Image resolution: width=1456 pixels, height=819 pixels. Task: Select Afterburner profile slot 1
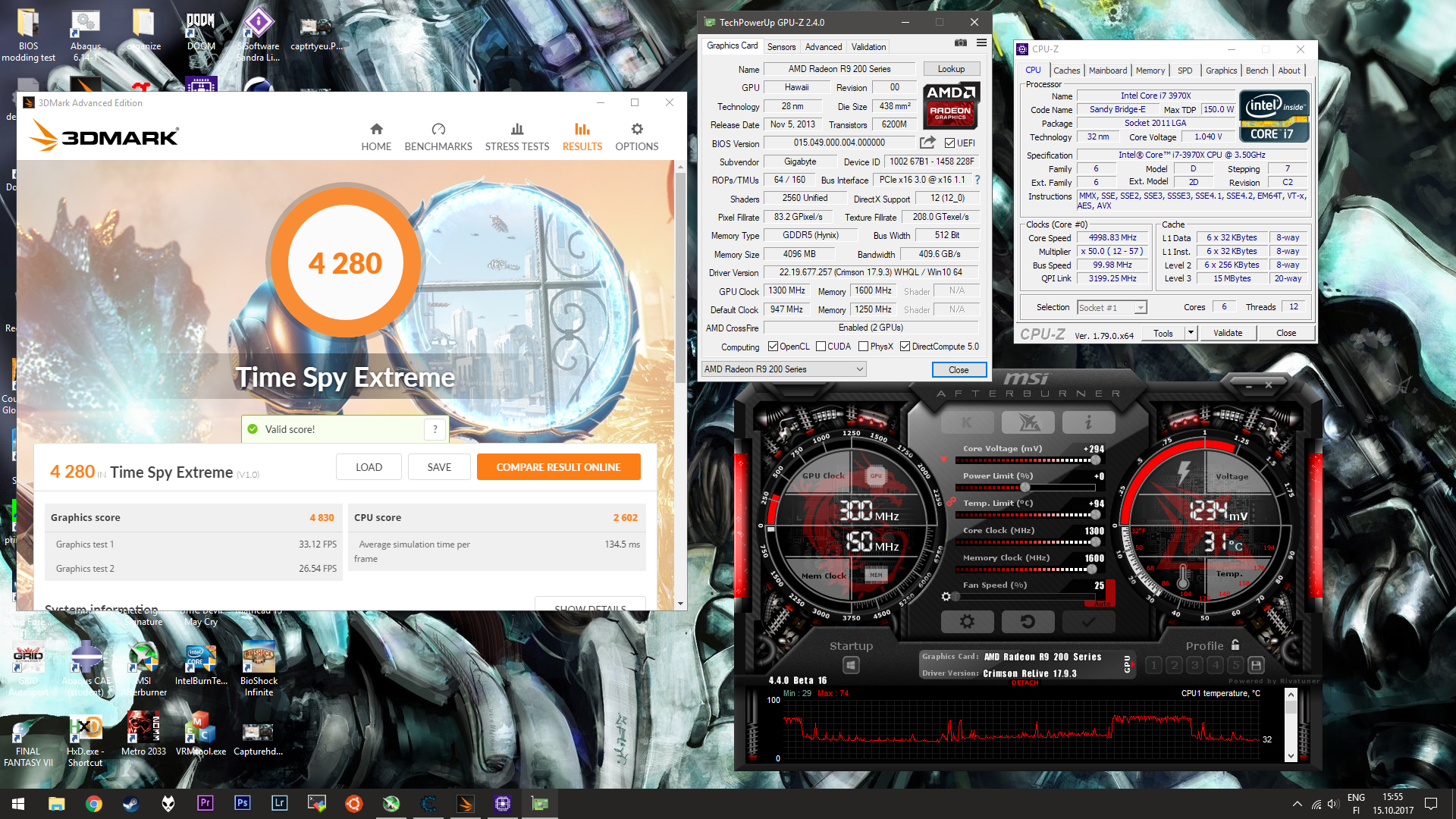(1153, 665)
